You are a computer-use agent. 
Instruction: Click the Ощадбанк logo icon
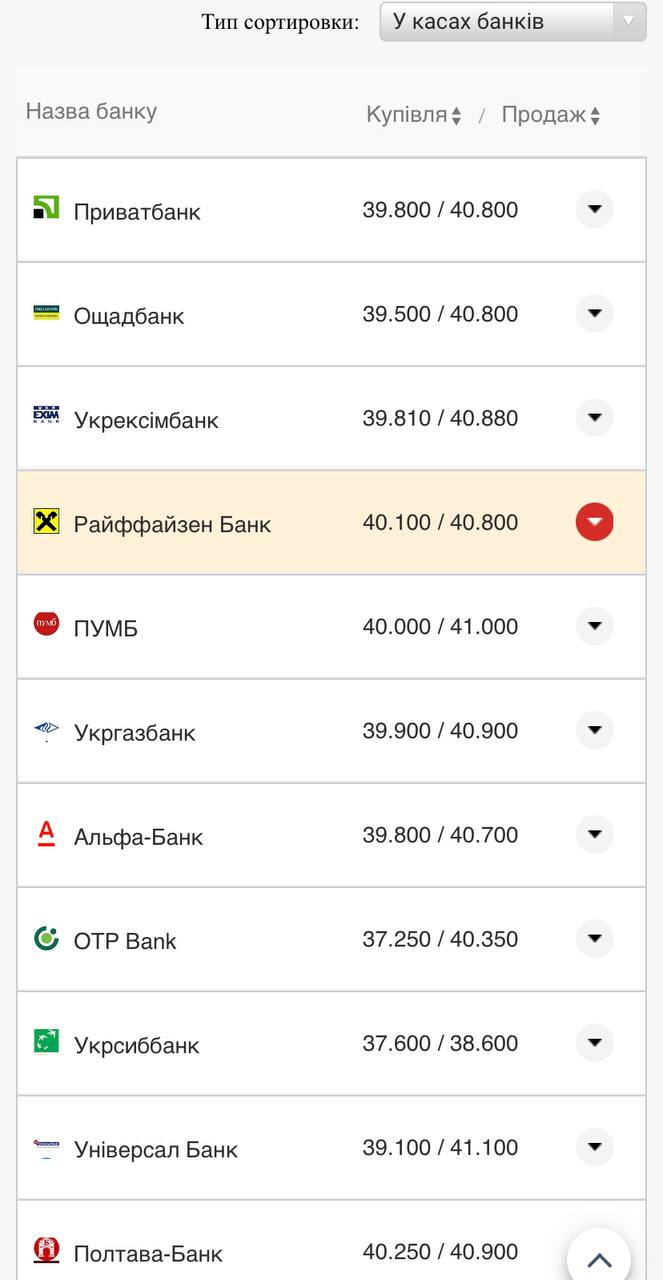tap(46, 313)
